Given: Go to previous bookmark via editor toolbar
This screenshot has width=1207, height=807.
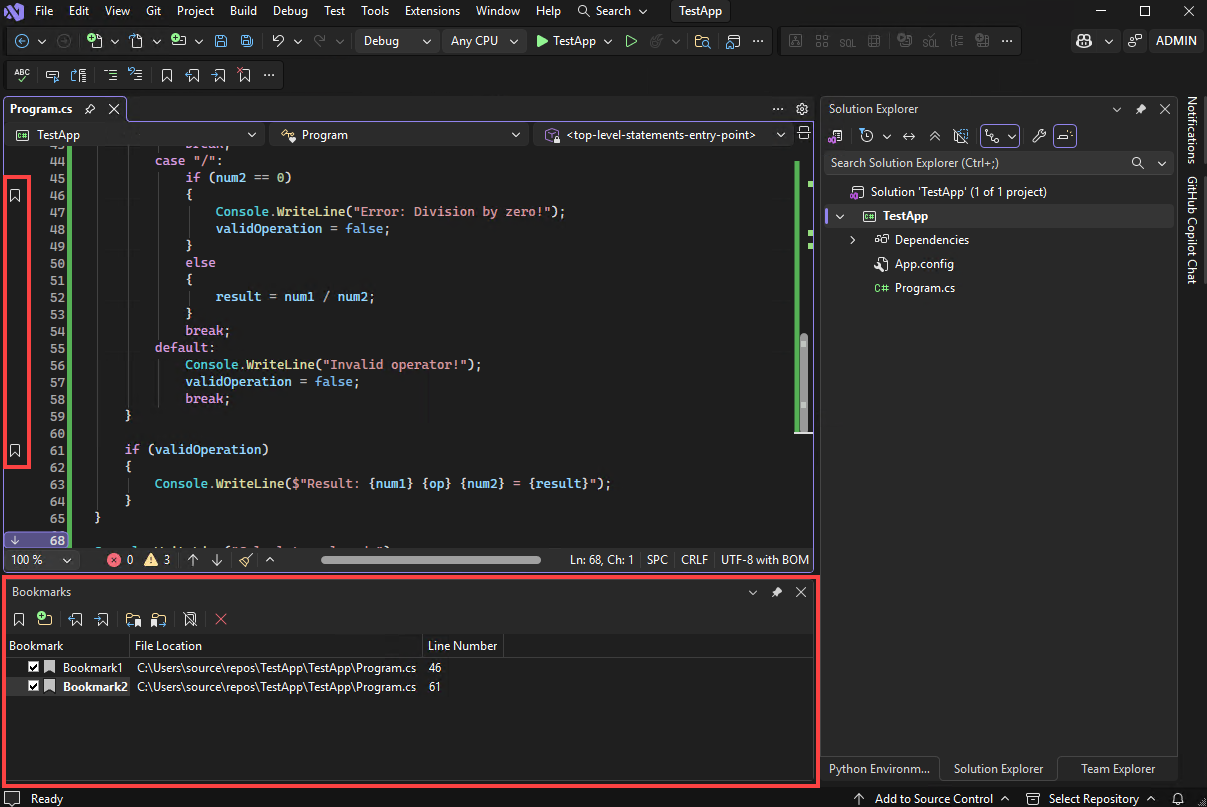Looking at the screenshot, I should [x=192, y=74].
